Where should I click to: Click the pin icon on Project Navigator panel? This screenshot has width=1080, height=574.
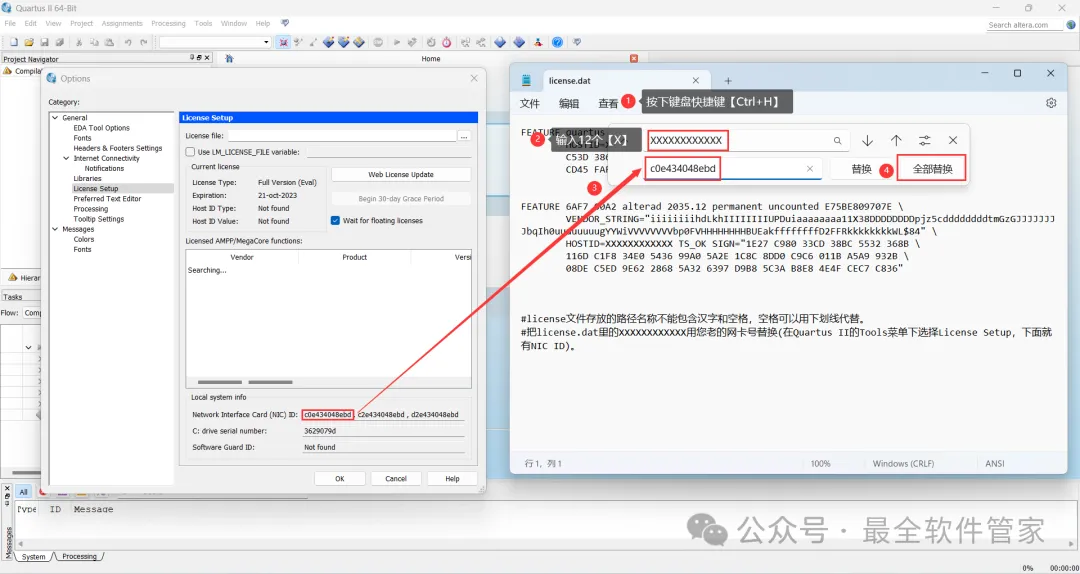193,59
